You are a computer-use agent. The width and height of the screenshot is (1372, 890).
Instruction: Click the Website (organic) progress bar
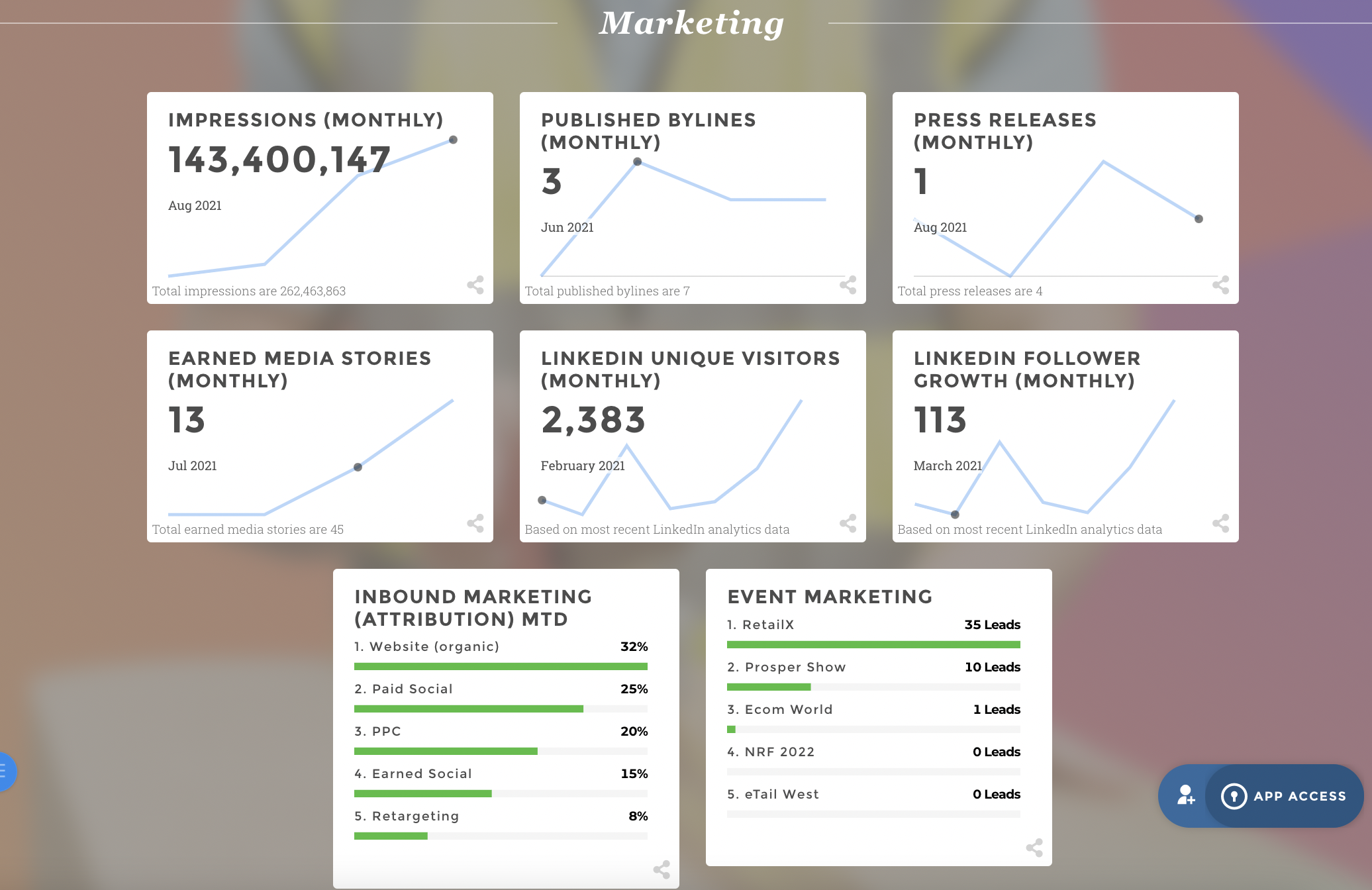pos(501,667)
